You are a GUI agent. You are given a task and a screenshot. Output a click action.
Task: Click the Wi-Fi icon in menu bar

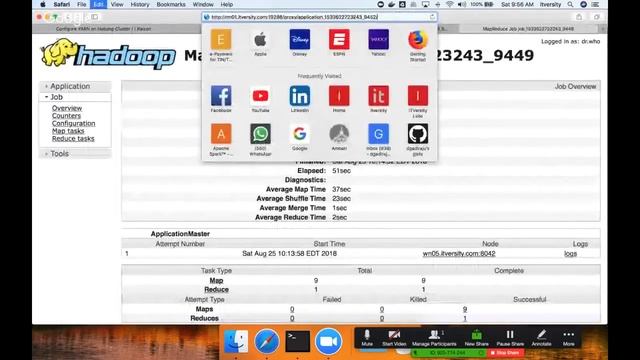tap(449, 4)
